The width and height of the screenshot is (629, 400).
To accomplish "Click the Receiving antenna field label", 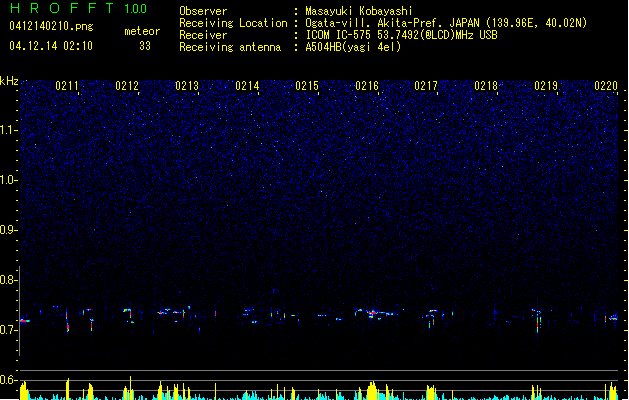I will point(230,47).
